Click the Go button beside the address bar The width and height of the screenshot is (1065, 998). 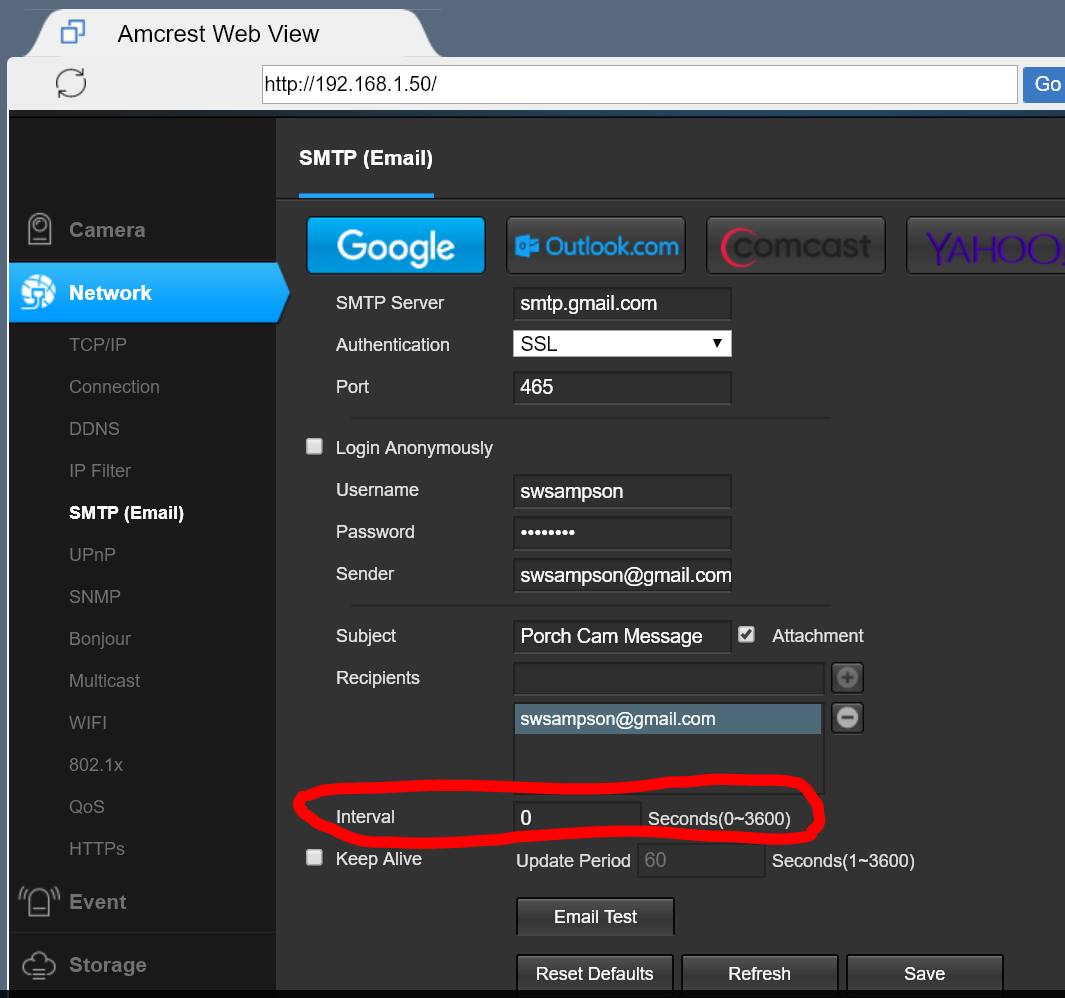(1046, 84)
